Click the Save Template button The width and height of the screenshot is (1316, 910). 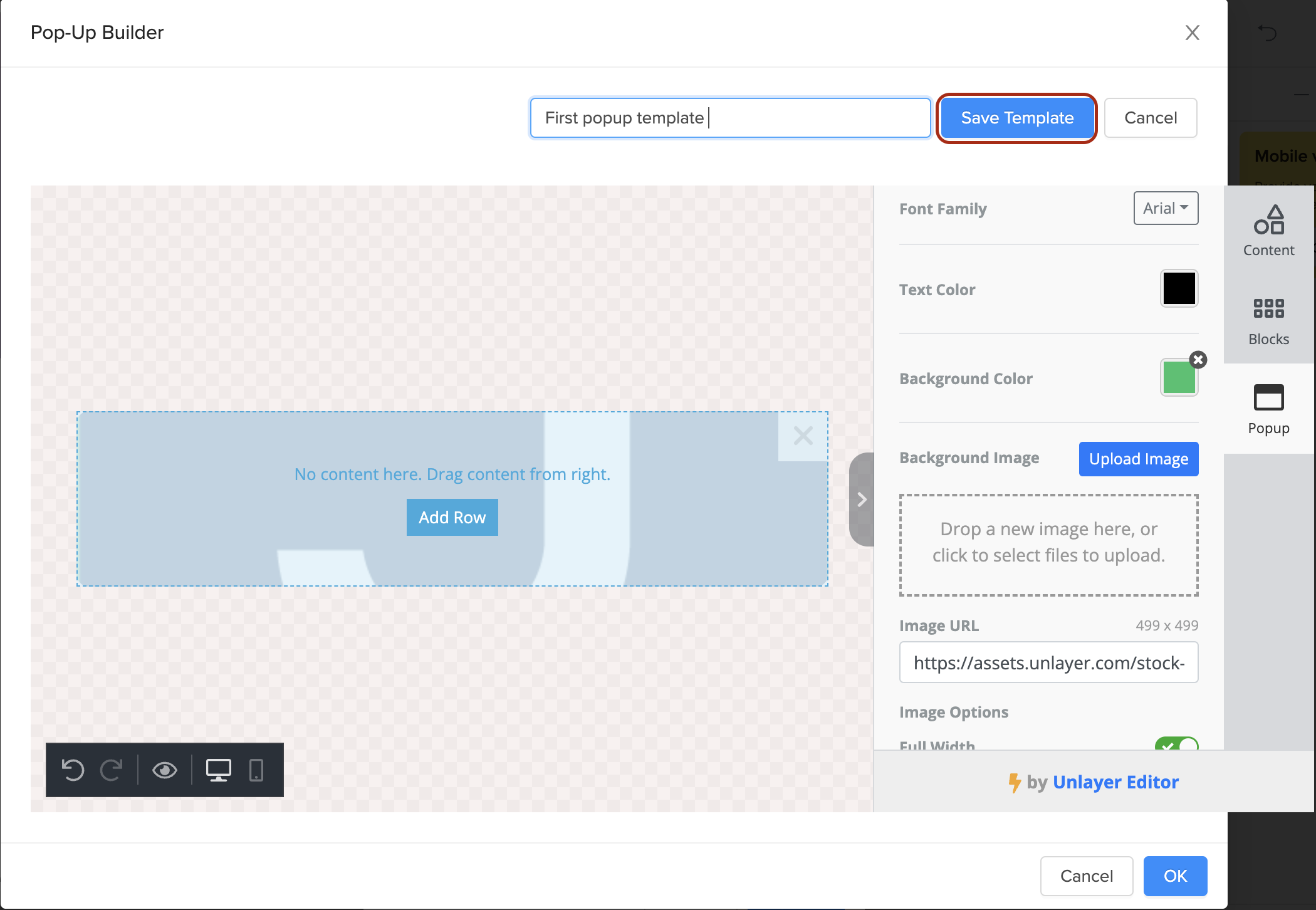tap(1016, 118)
